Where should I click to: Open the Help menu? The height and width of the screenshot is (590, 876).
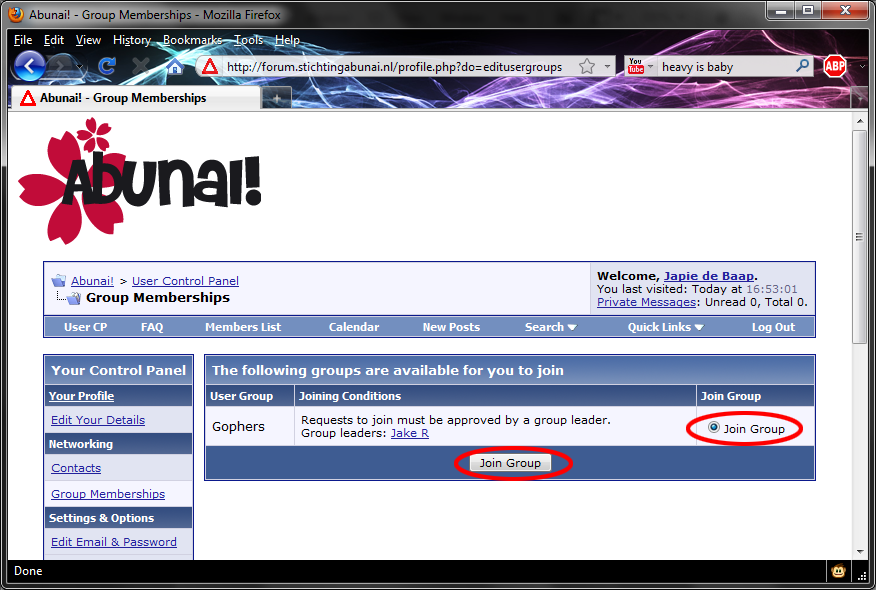coord(287,40)
